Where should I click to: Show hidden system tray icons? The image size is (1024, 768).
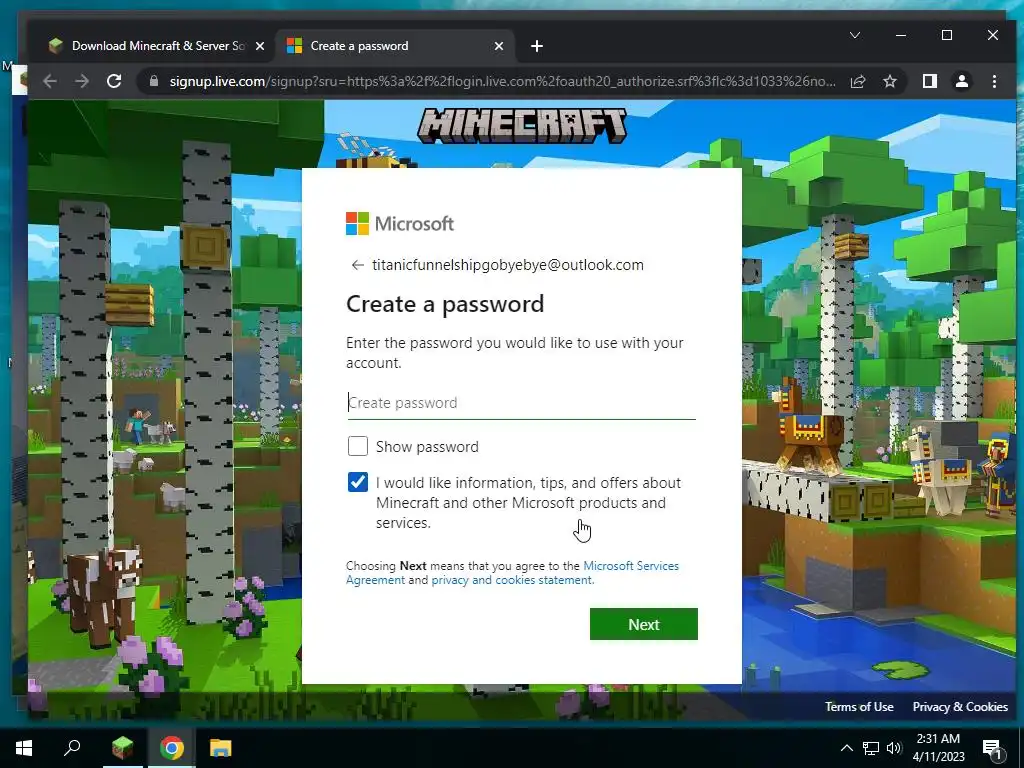846,748
